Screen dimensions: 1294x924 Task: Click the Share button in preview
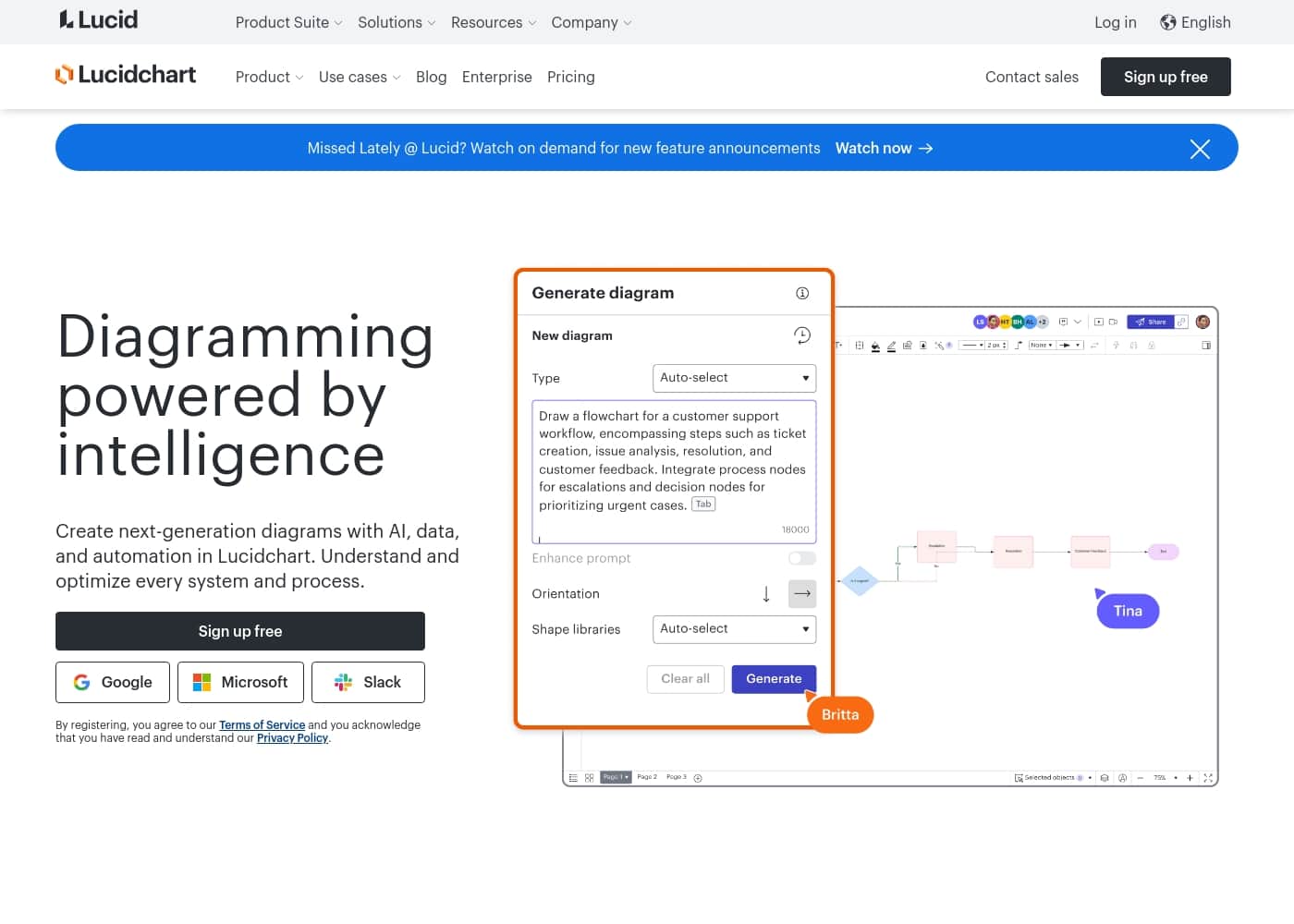click(x=1151, y=322)
